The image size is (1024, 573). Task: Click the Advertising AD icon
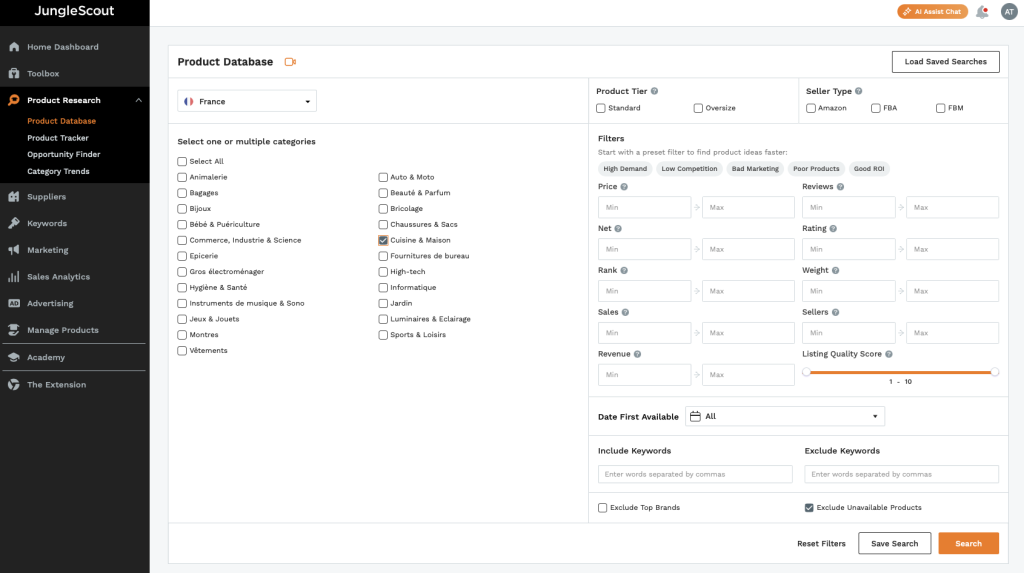tap(14, 303)
